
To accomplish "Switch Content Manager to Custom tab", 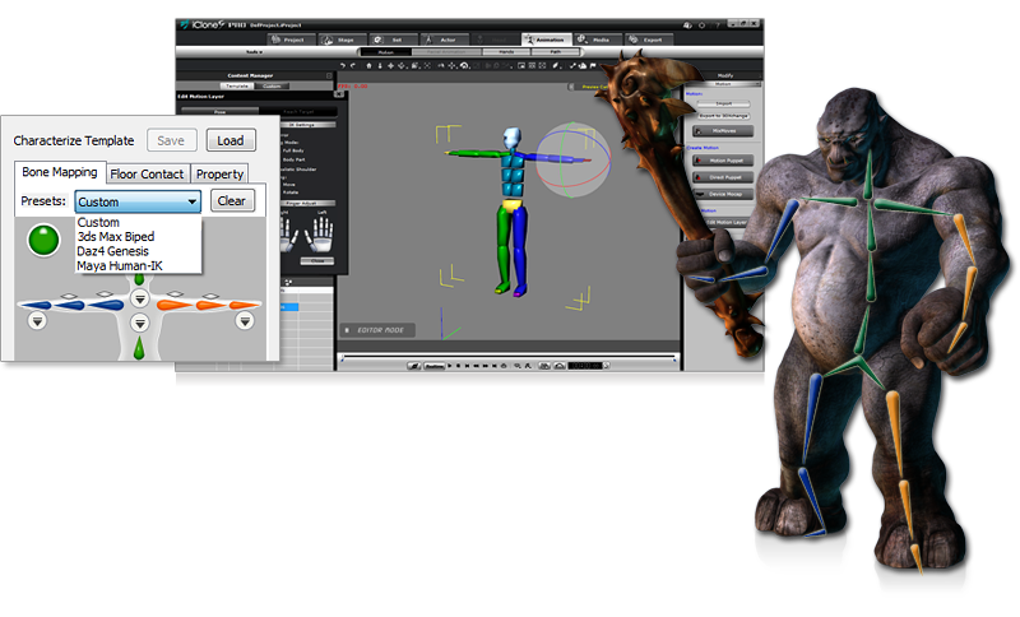I will (x=272, y=86).
